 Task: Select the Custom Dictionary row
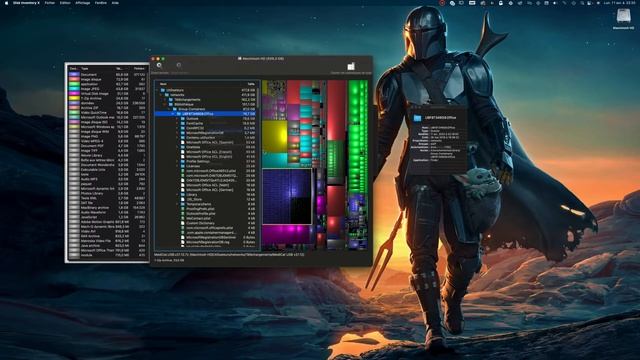pyautogui.click(x=206, y=223)
